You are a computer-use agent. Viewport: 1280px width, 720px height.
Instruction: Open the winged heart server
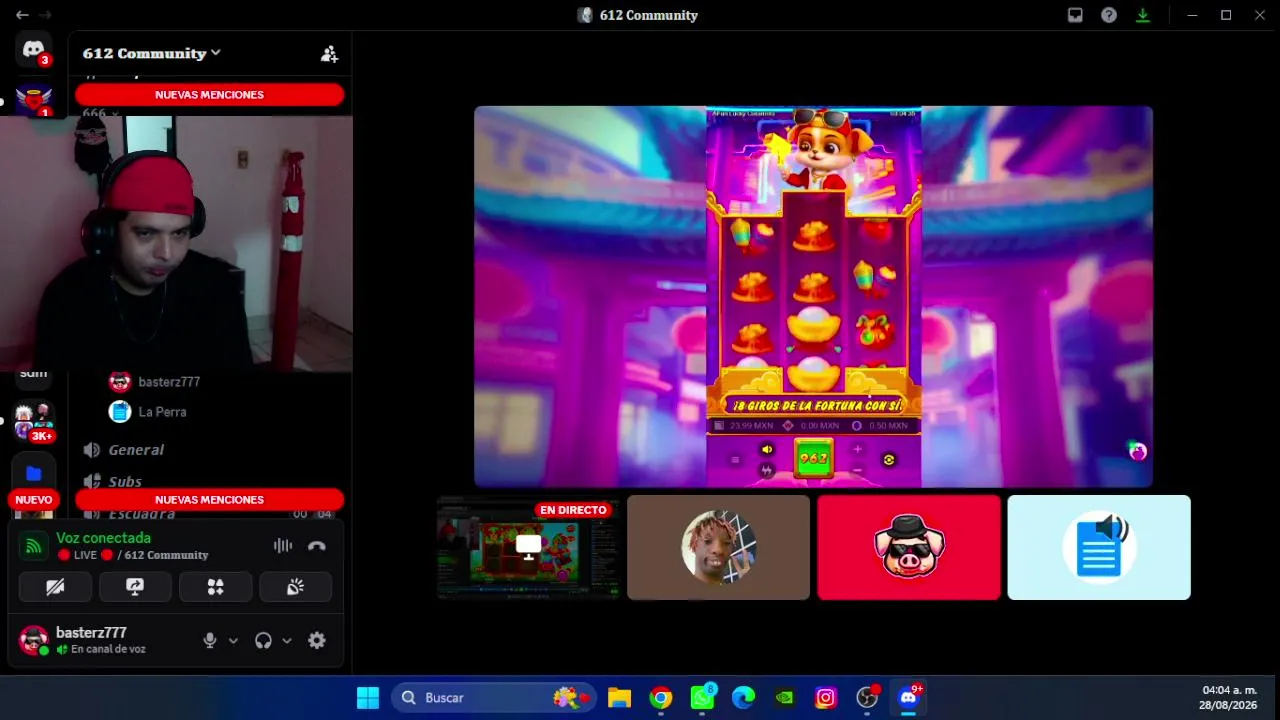pyautogui.click(x=33, y=99)
